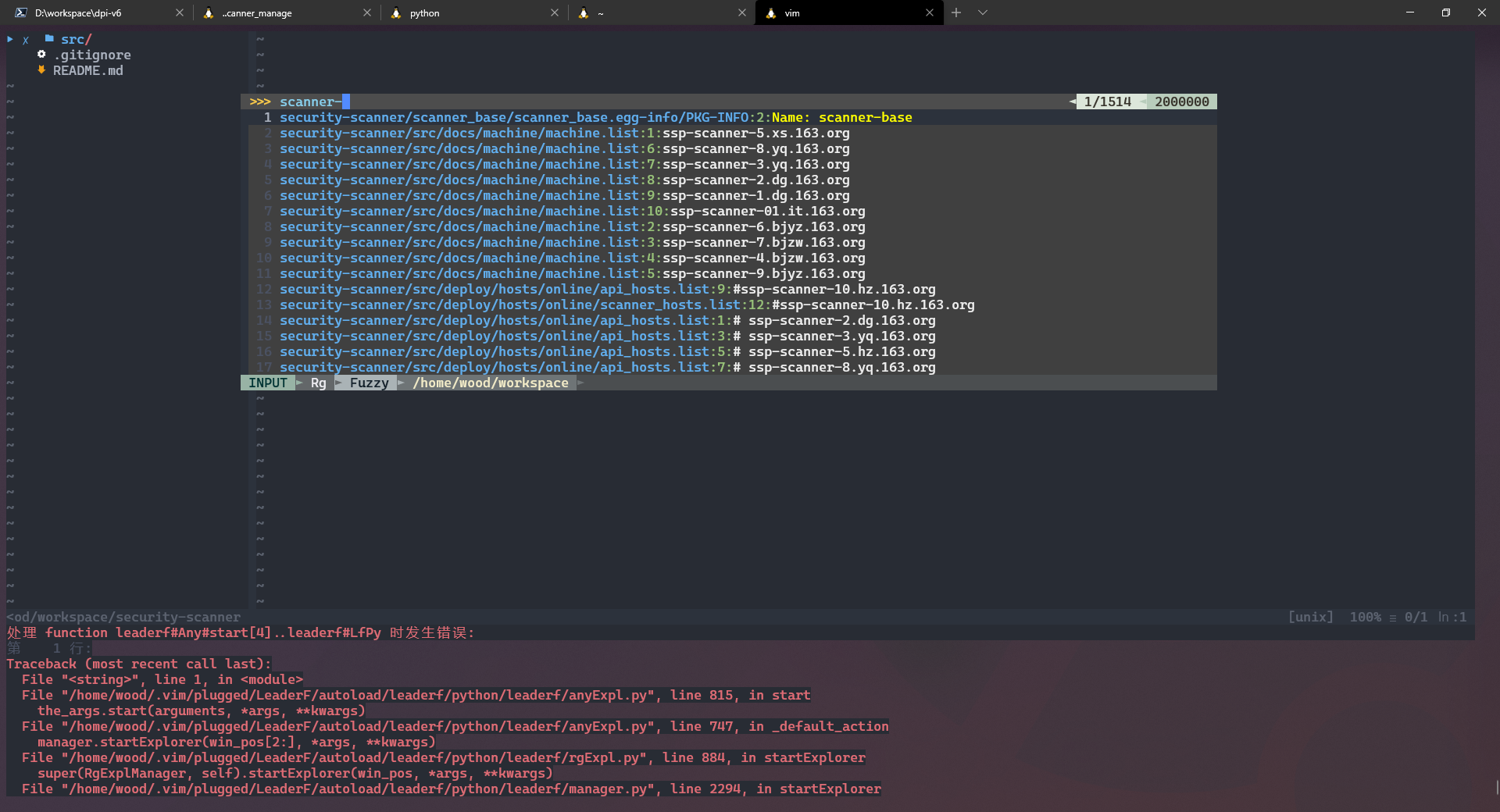Image resolution: width=1500 pixels, height=812 pixels.
Task: Click the penguin icon on the python tab
Action: (396, 12)
